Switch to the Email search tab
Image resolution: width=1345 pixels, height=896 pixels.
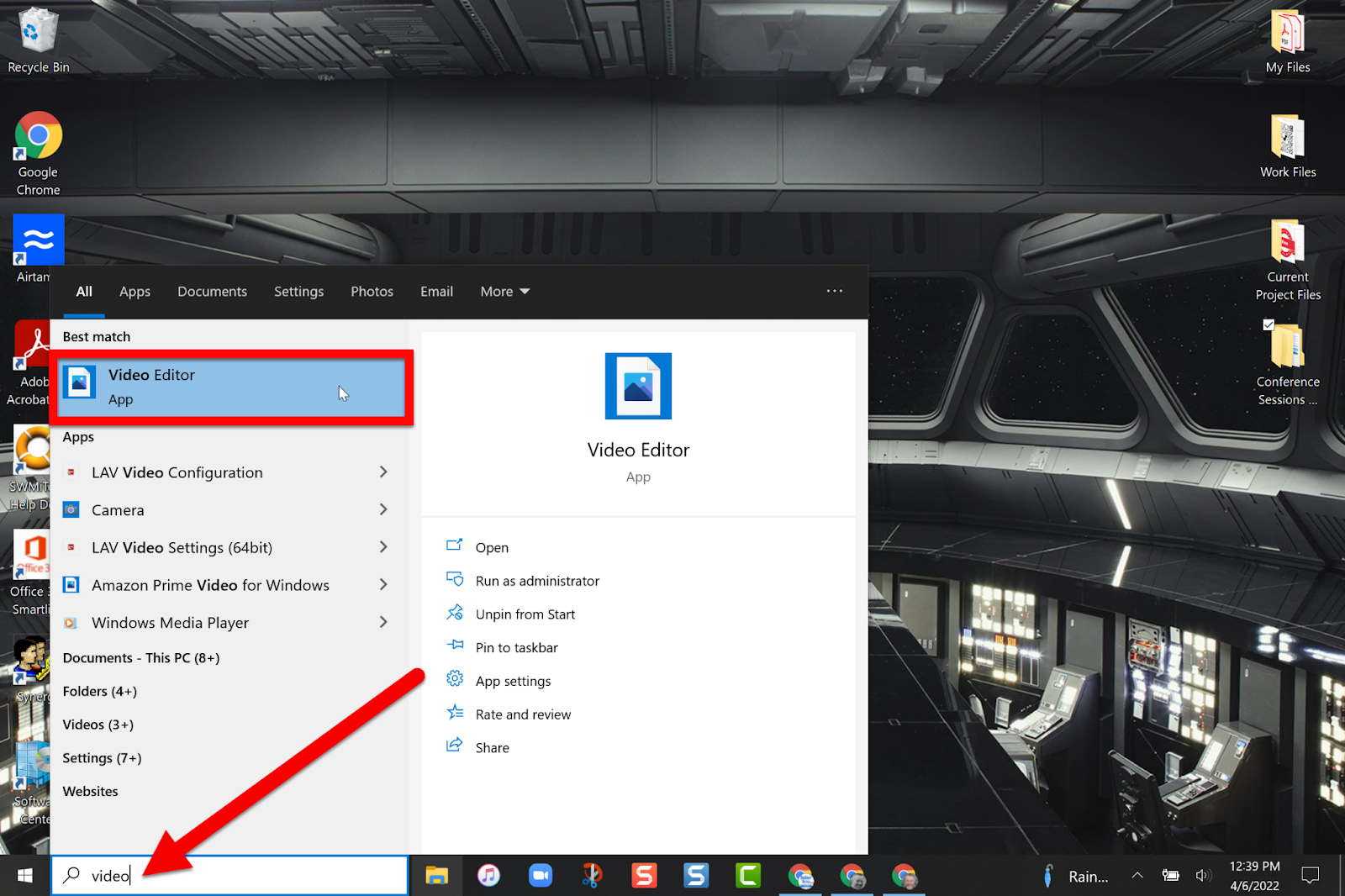(436, 292)
